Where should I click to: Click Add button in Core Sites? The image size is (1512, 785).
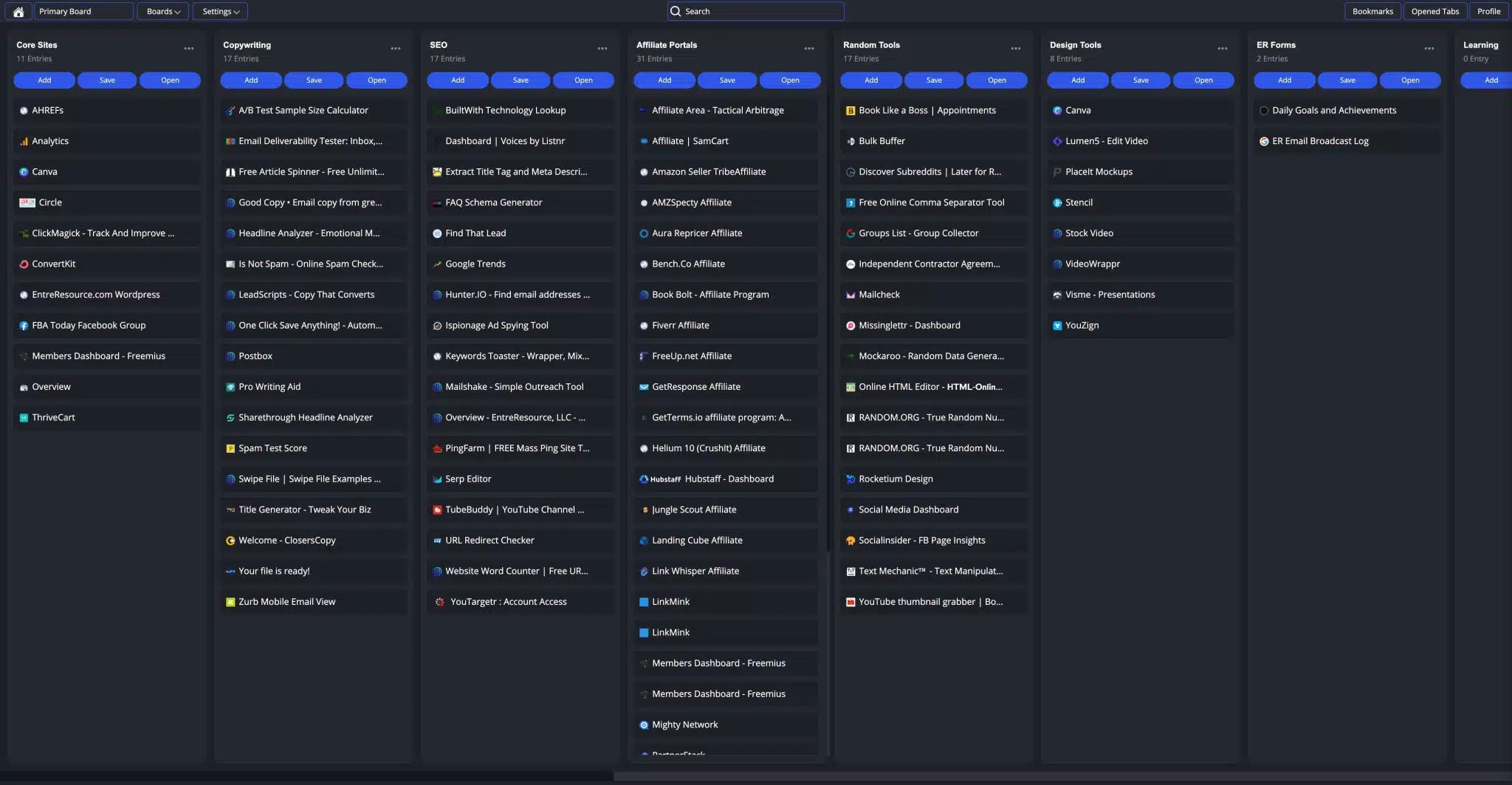[44, 80]
